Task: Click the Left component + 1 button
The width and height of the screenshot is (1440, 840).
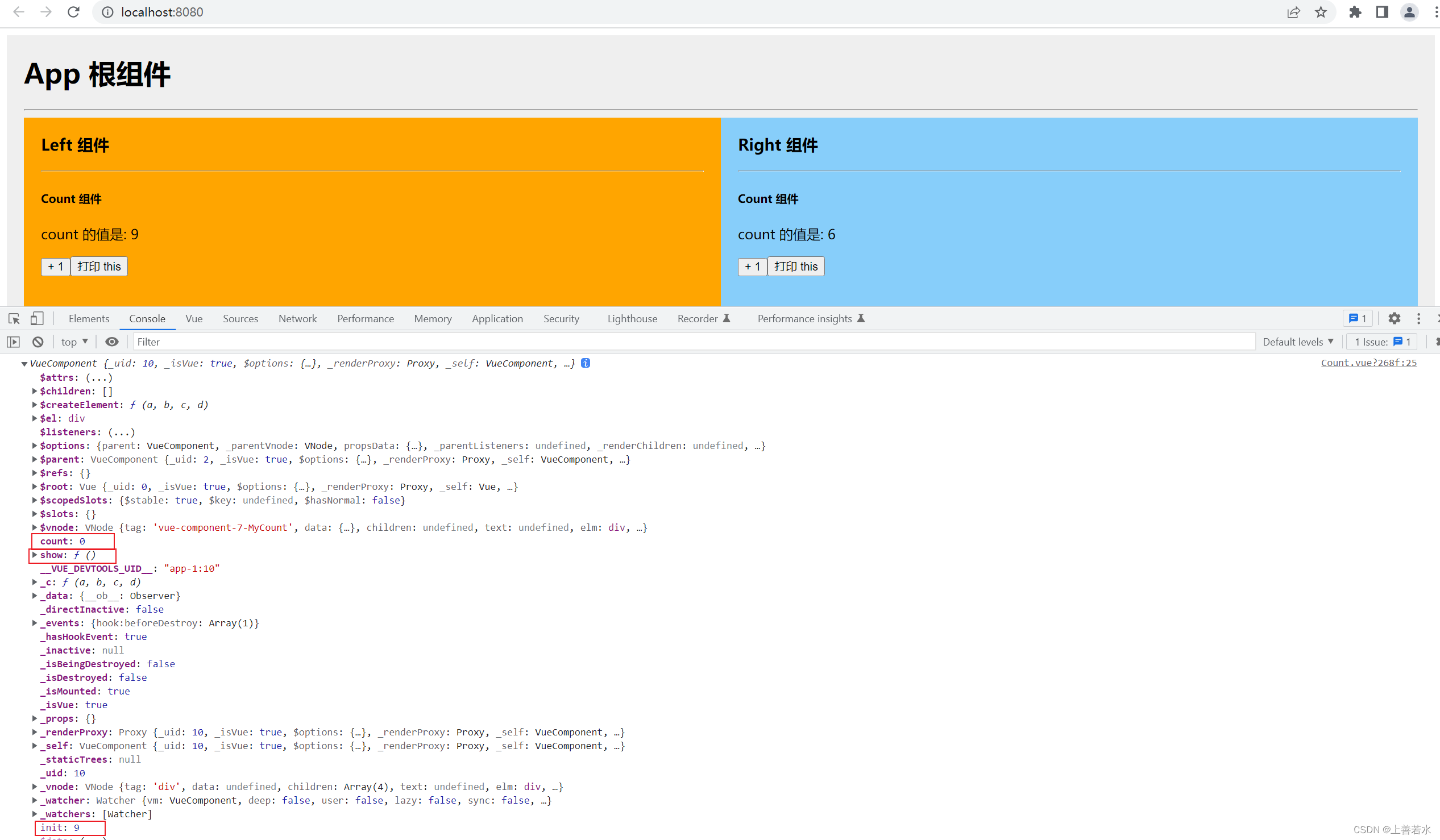Action: coord(56,267)
